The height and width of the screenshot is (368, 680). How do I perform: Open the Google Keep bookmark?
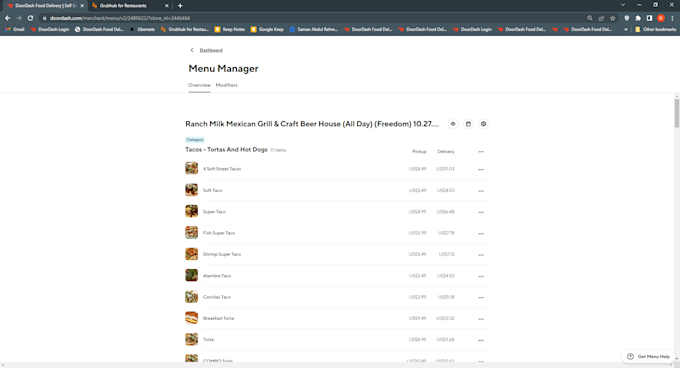point(267,29)
